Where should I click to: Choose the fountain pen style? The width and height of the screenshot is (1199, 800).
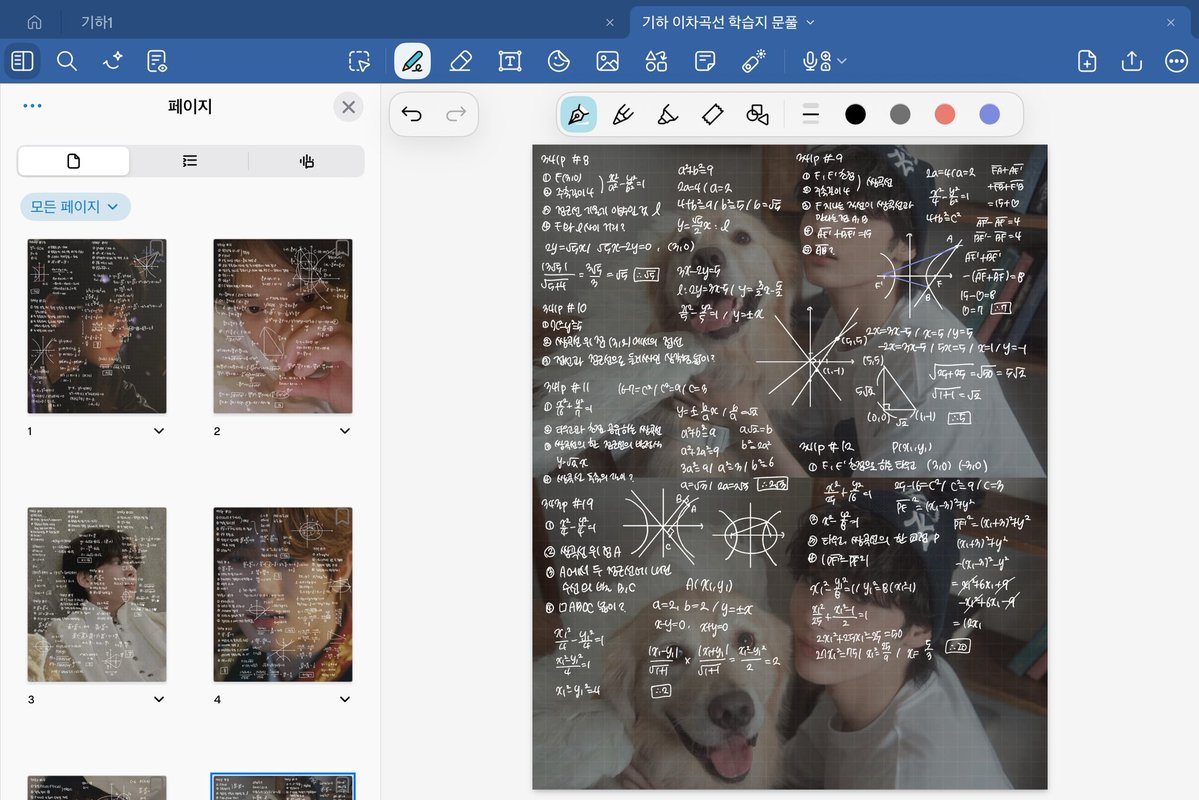pos(578,115)
